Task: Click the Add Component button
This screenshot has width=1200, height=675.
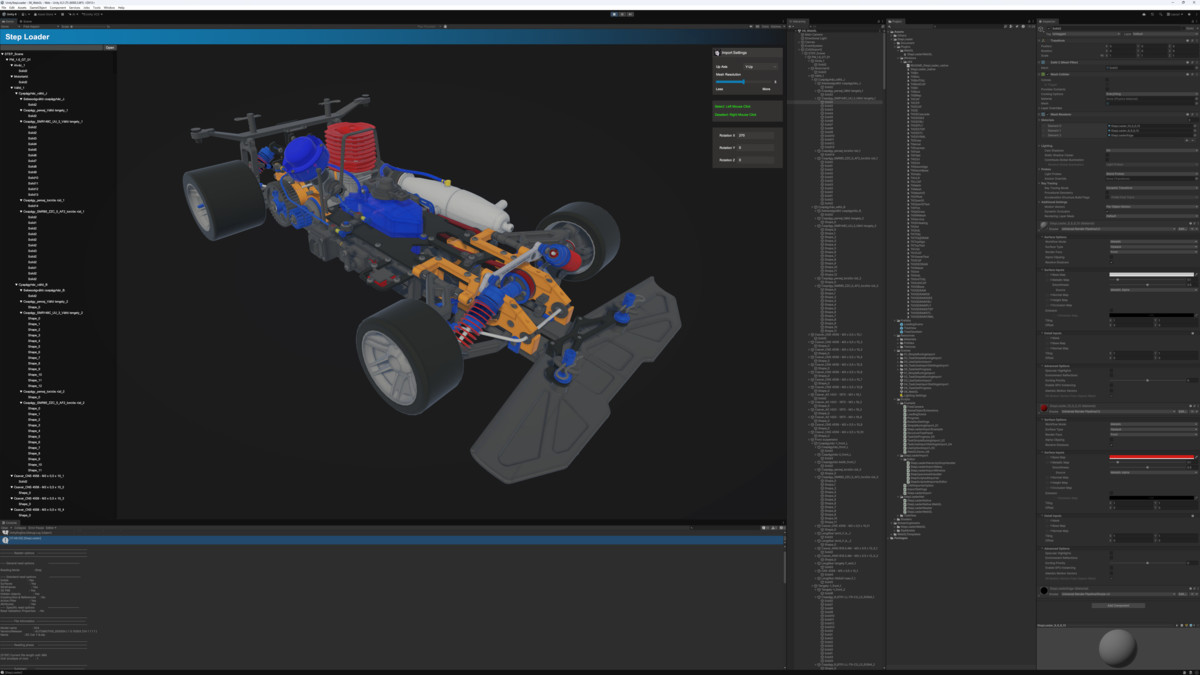Action: 1117,605
